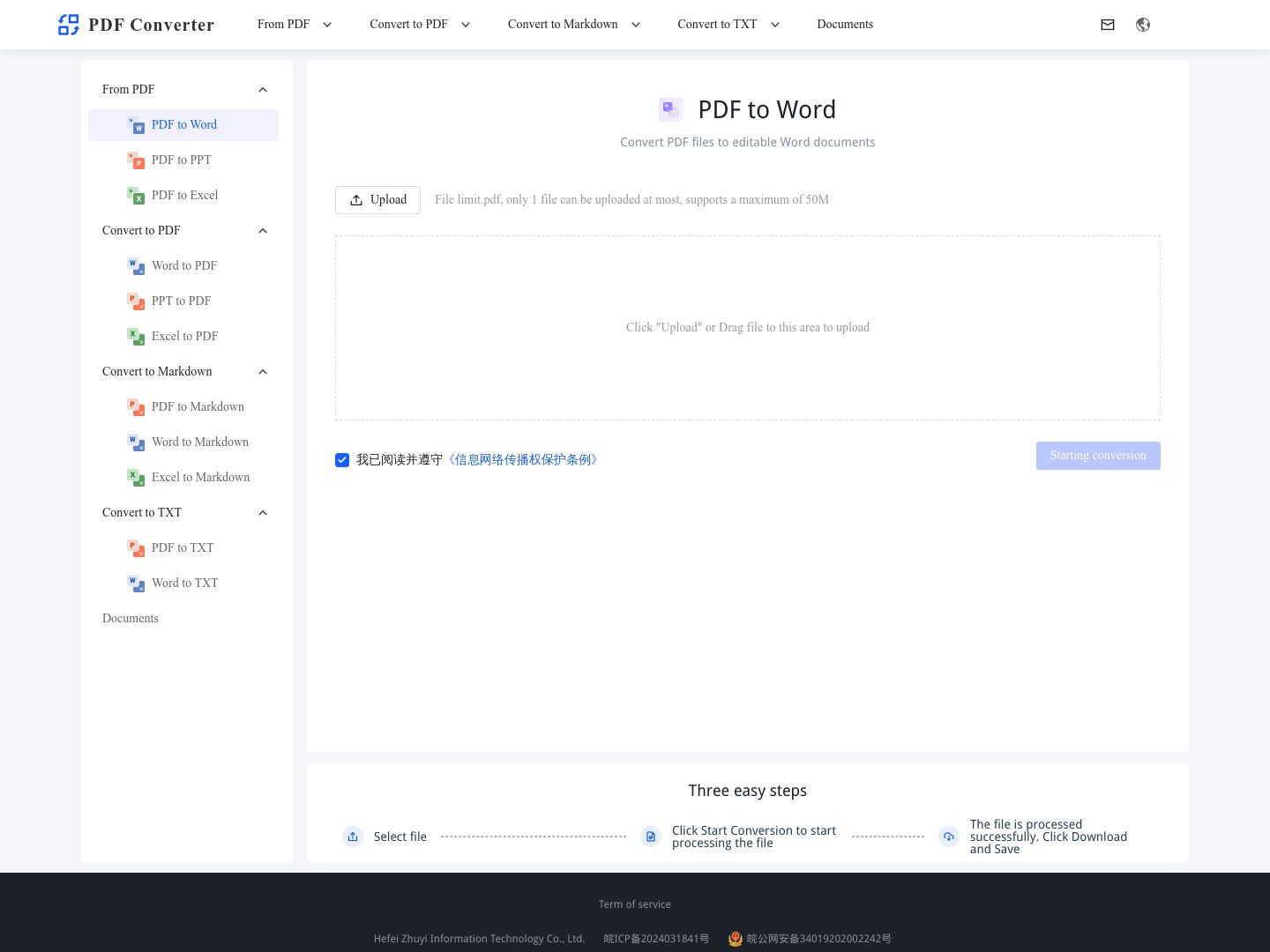
Task: Open the 信息网络传播权保护条例 link
Action: pyautogui.click(x=523, y=460)
